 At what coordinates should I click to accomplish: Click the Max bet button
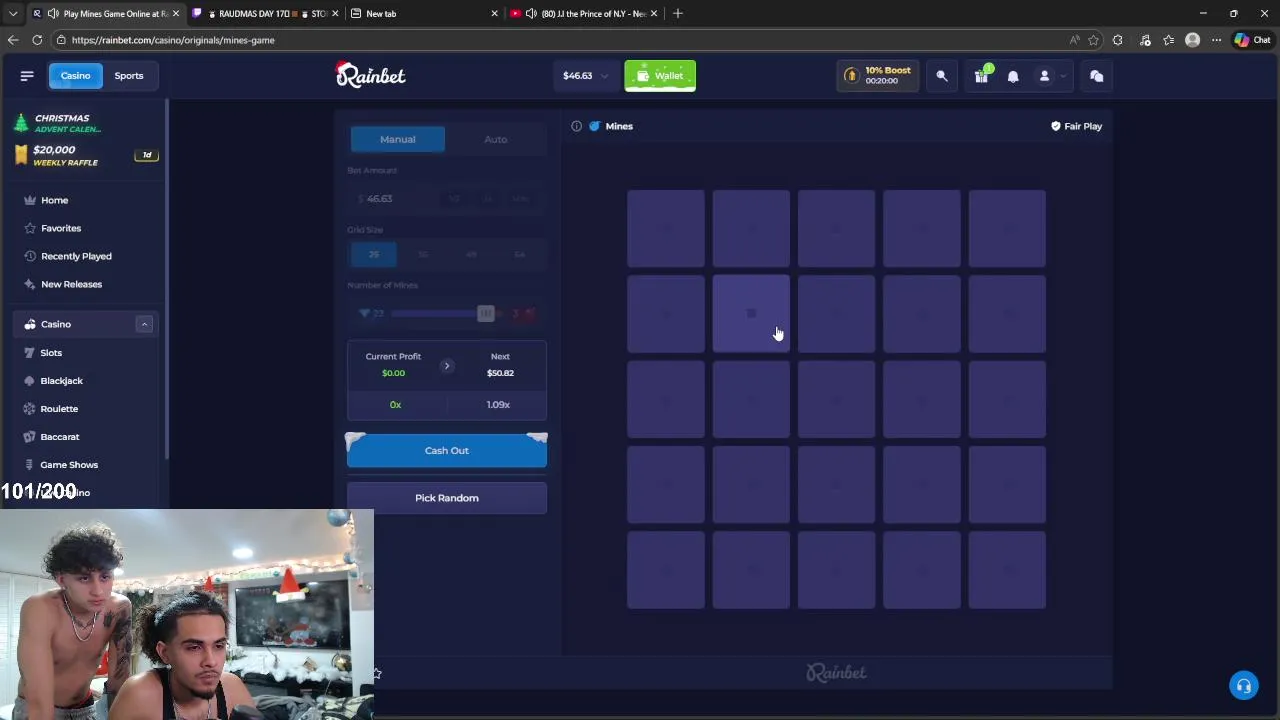(x=521, y=199)
